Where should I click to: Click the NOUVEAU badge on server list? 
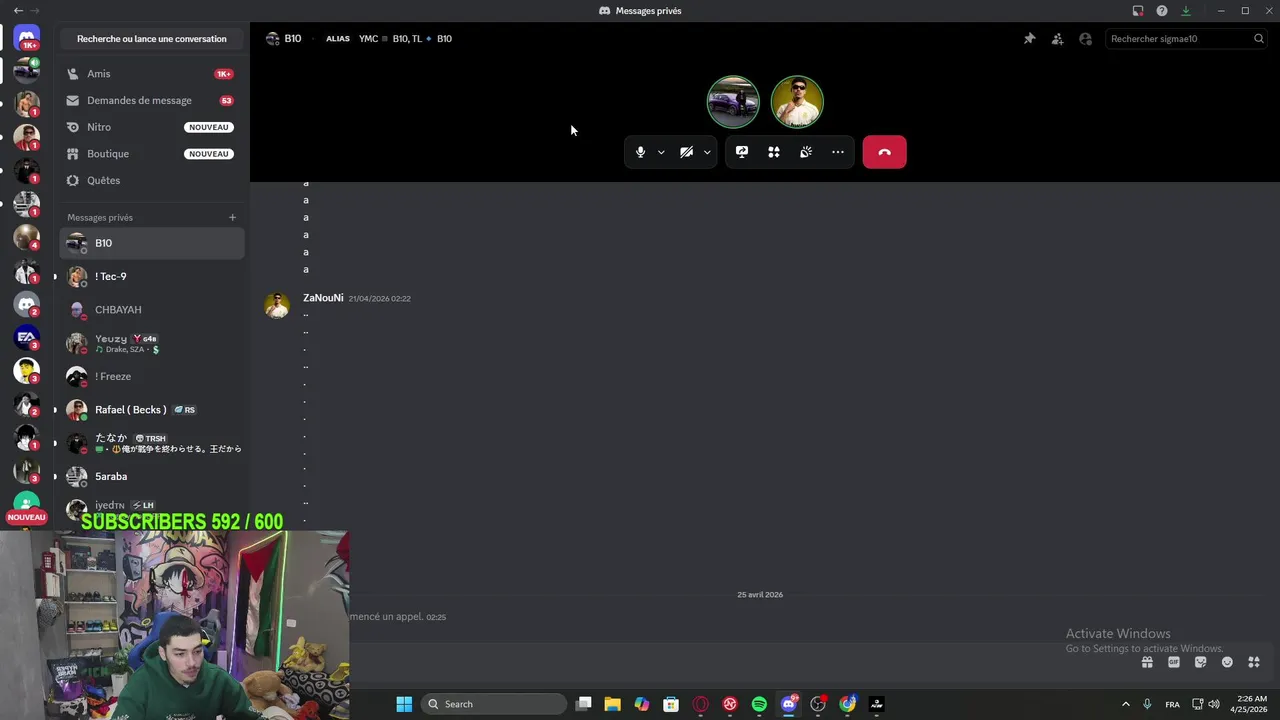click(x=27, y=517)
